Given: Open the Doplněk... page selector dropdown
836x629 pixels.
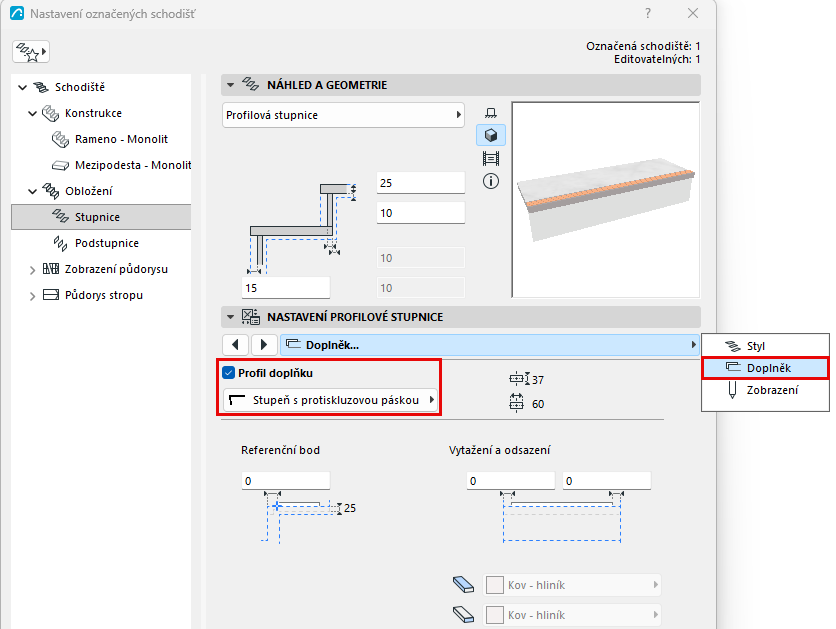Looking at the screenshot, I should pos(489,345).
